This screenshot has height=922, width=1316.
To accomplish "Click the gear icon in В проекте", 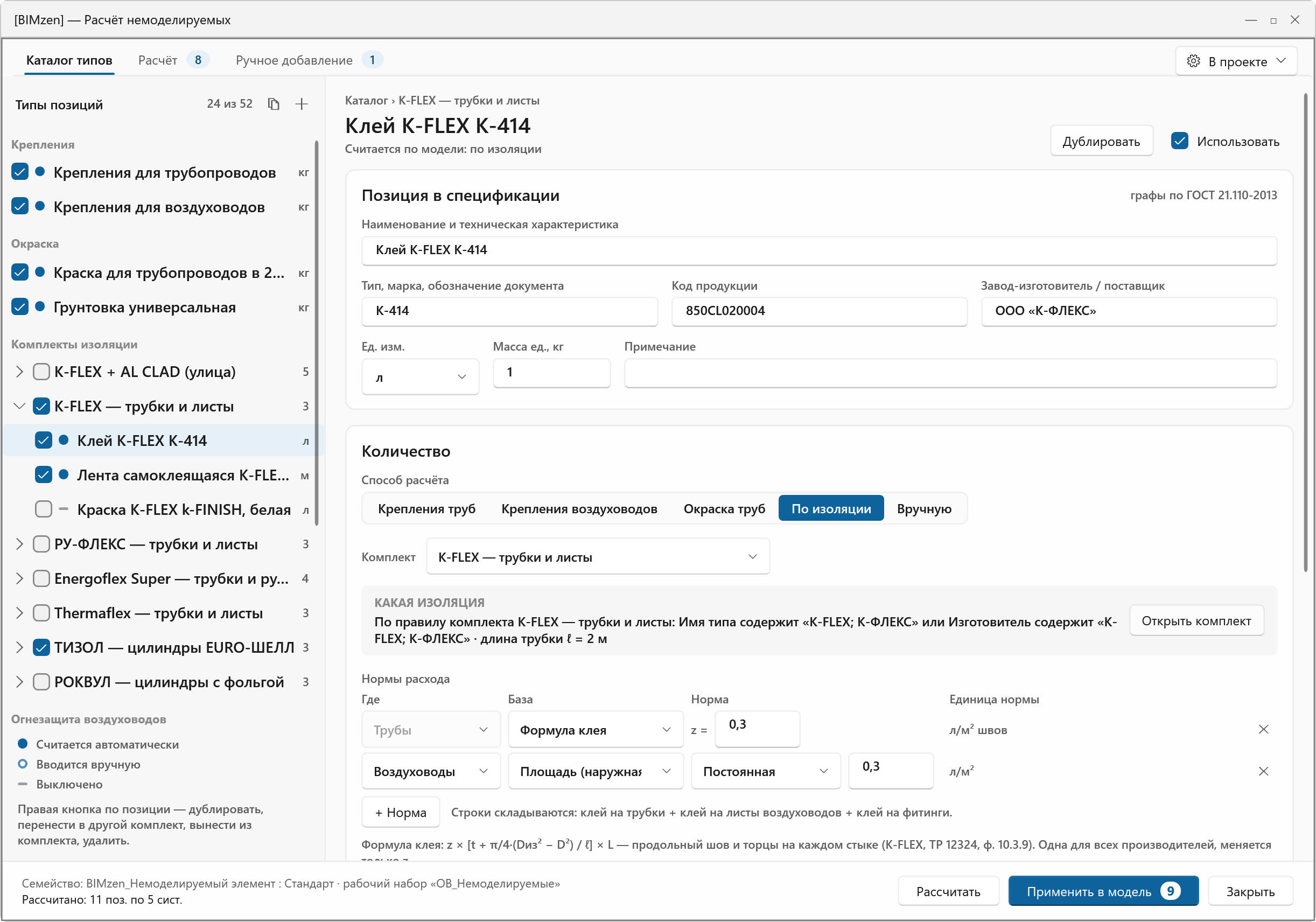I will 1193,61.
